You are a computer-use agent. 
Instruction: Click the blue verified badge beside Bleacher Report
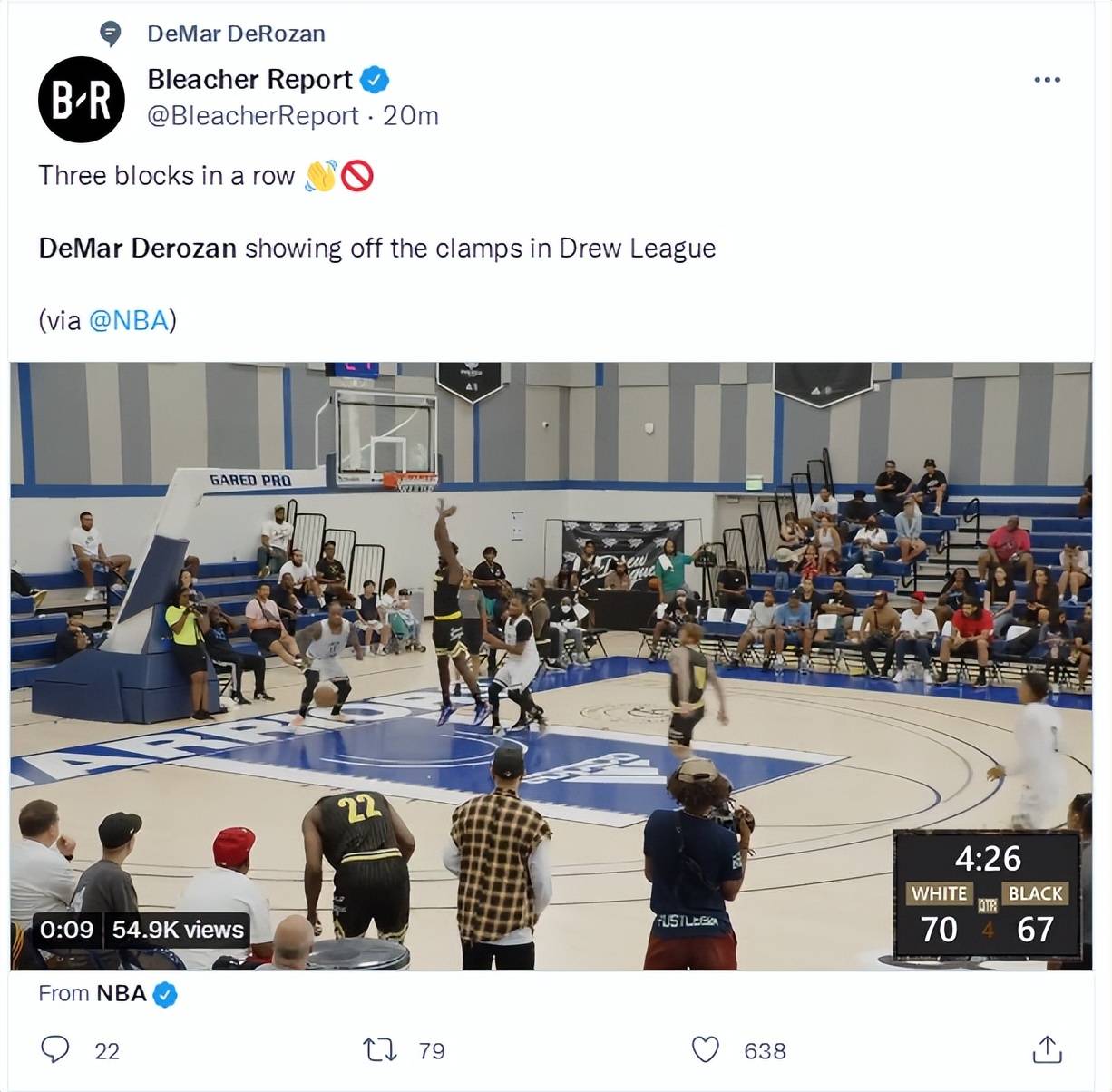click(x=375, y=80)
